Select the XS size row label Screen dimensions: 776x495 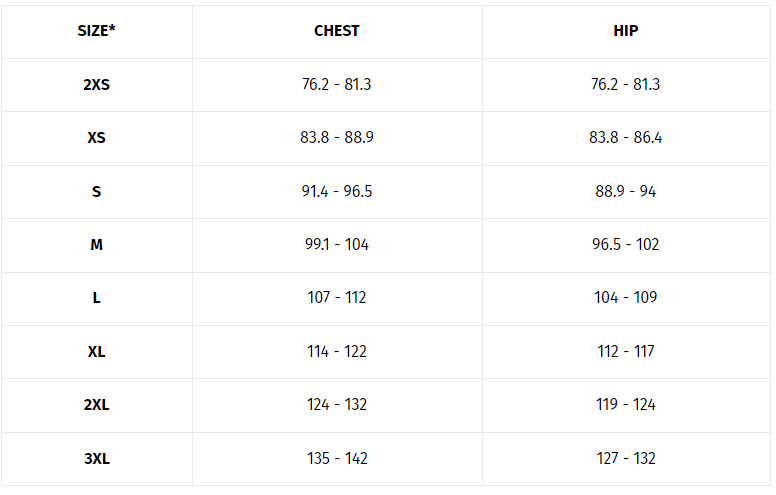[x=96, y=138]
